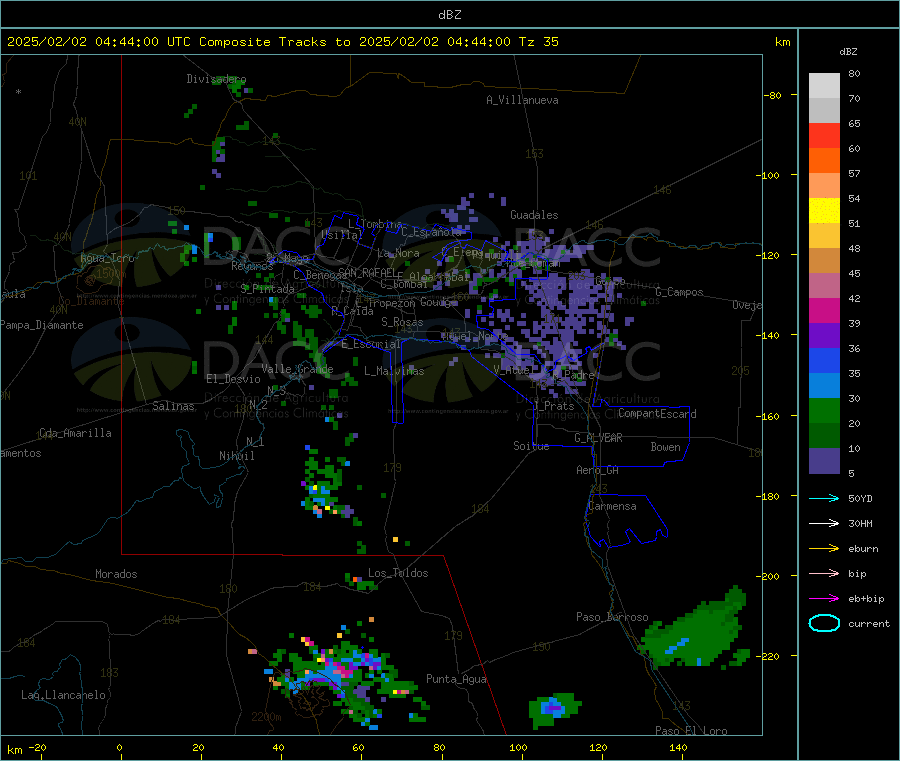Click the El_Desvio map label

[x=233, y=379]
